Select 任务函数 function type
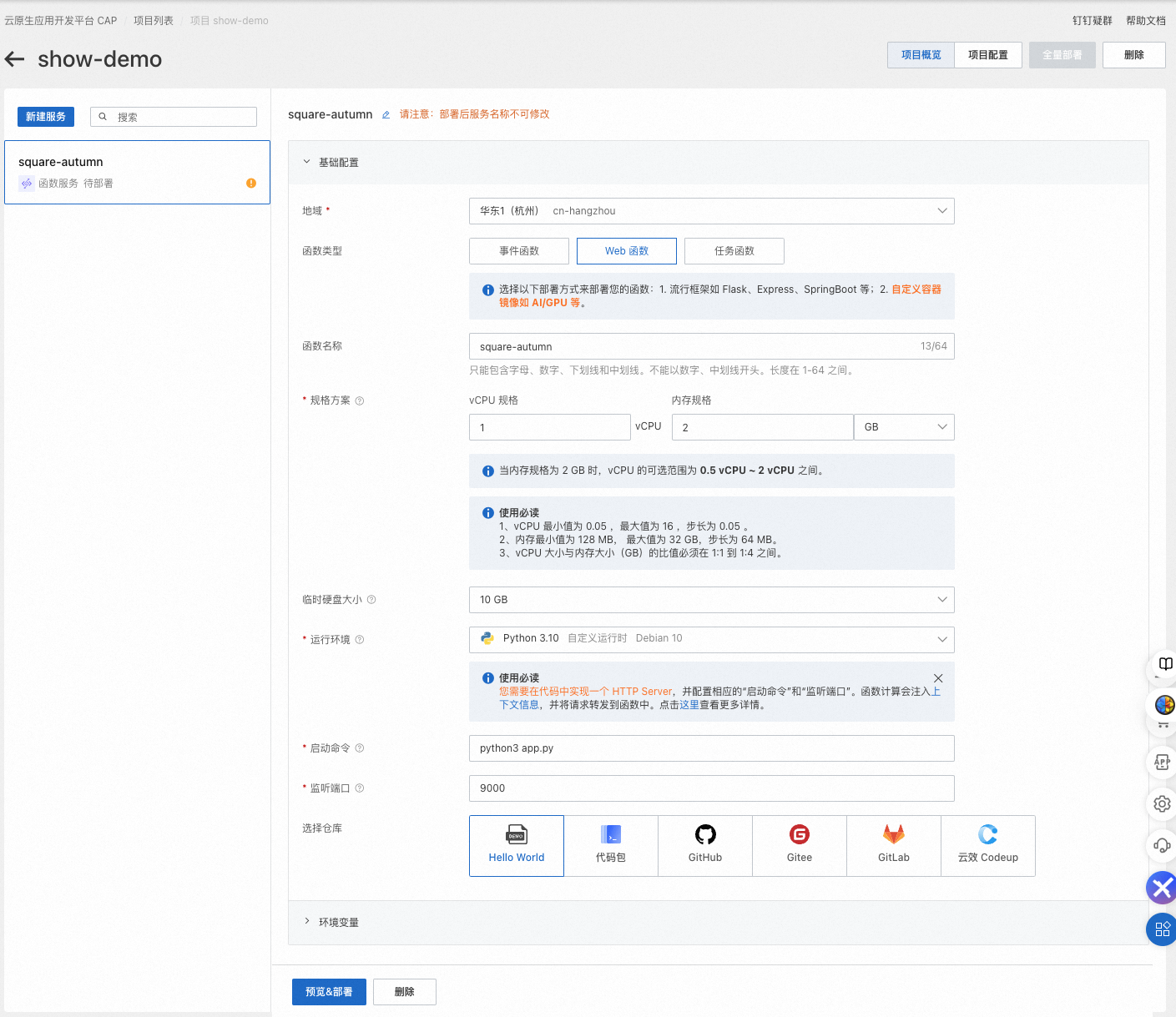1176x1017 pixels. (x=734, y=251)
